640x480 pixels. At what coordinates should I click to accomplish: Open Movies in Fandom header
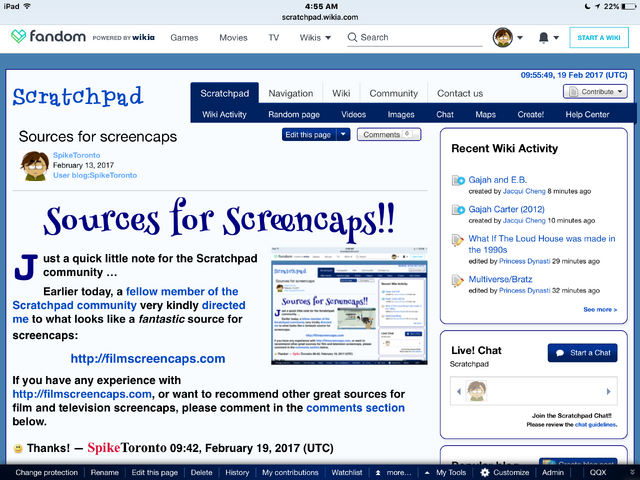pos(233,38)
